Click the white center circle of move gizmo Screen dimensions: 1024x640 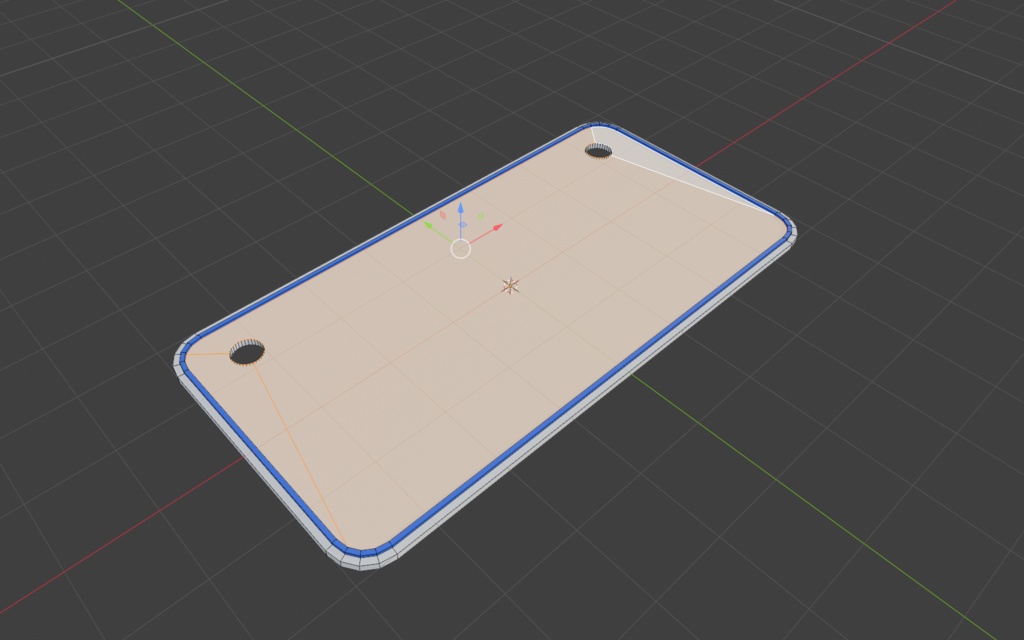(x=460, y=248)
